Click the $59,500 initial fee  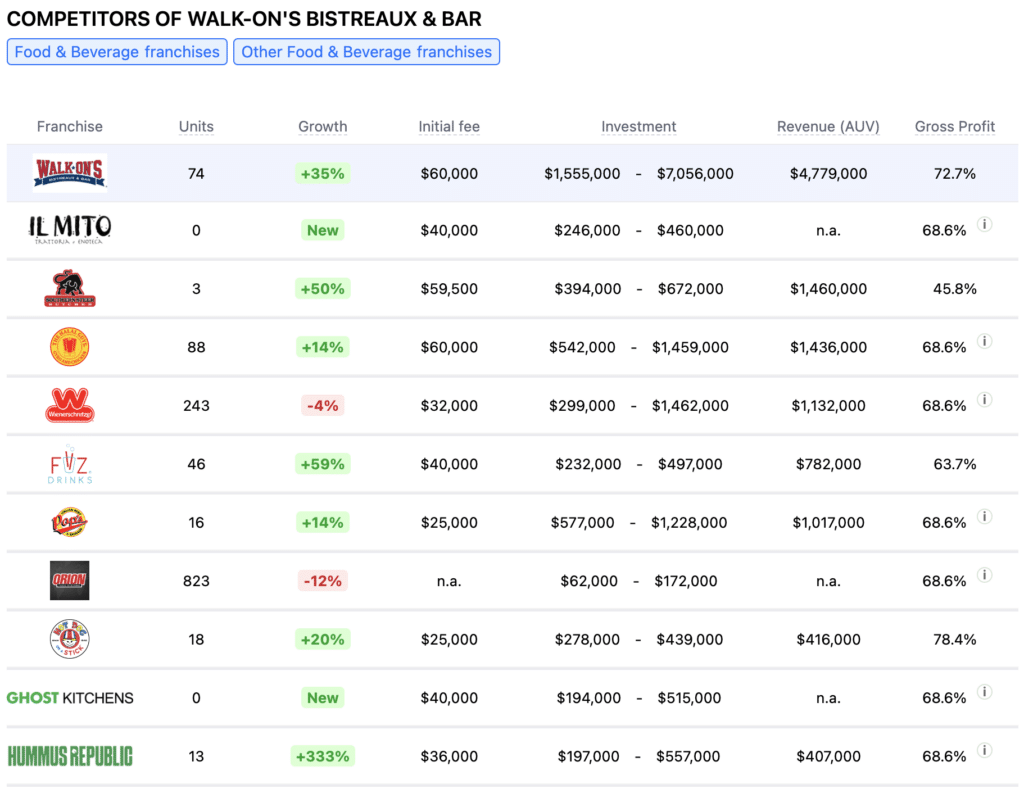point(449,289)
